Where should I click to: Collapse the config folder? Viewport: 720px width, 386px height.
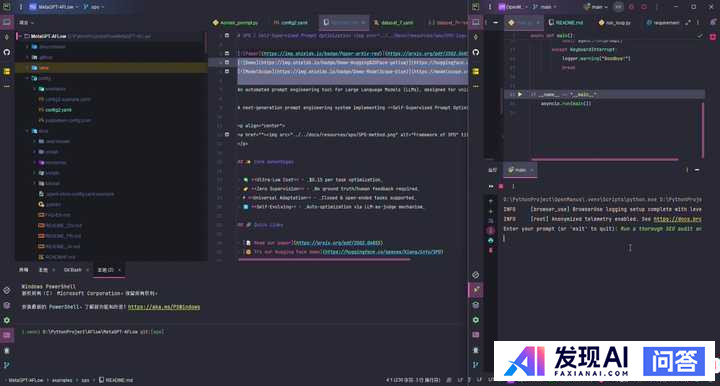coord(28,78)
